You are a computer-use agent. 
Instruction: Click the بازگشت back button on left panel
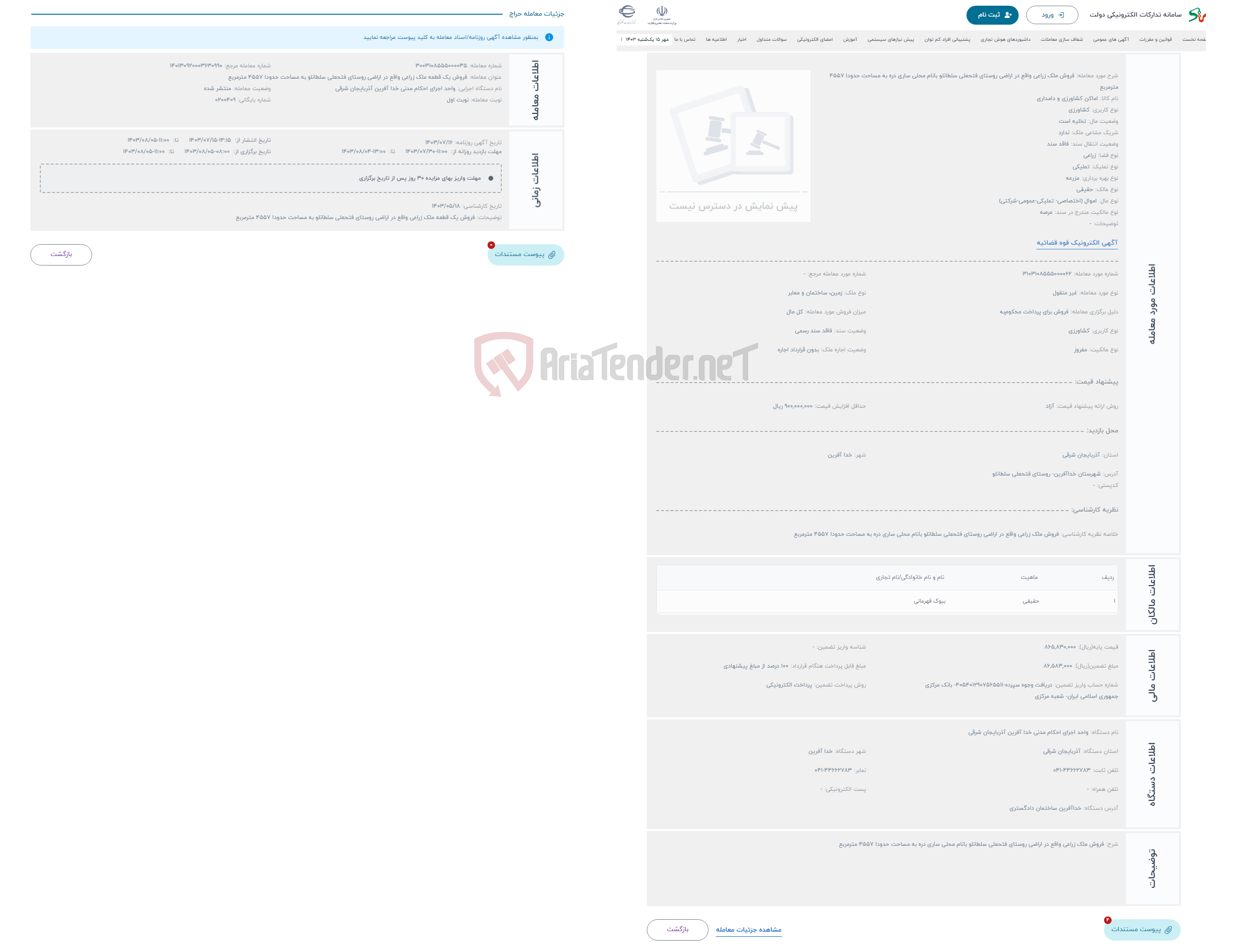(x=61, y=255)
